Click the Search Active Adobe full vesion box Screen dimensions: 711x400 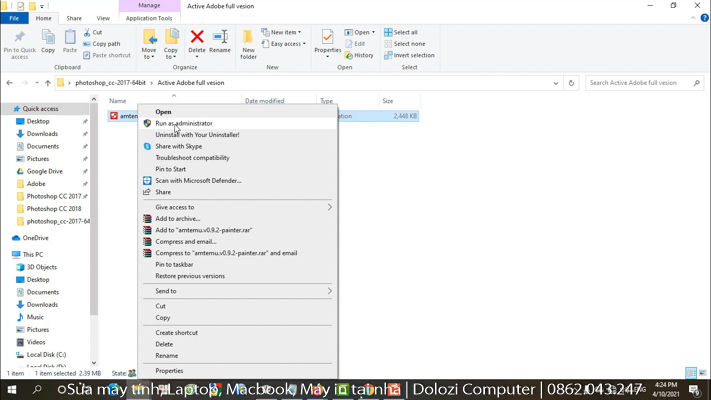pyautogui.click(x=640, y=83)
